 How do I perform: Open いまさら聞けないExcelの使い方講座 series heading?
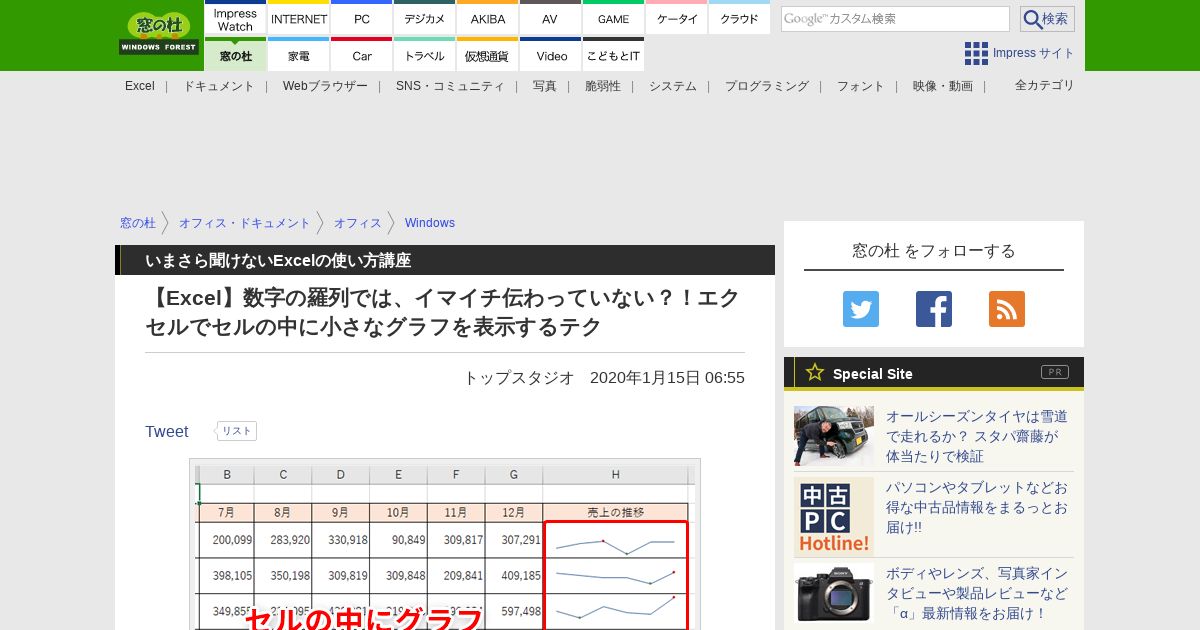click(x=278, y=261)
